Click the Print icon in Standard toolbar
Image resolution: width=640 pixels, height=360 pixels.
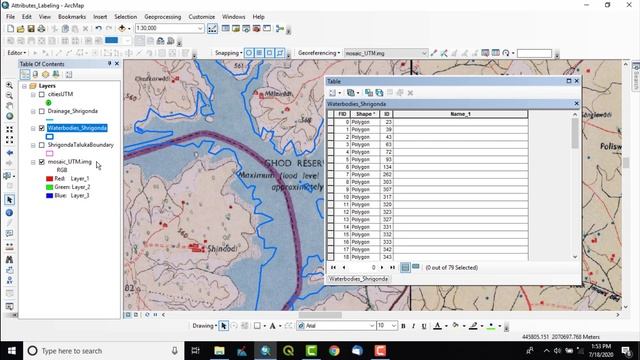pos(41,29)
